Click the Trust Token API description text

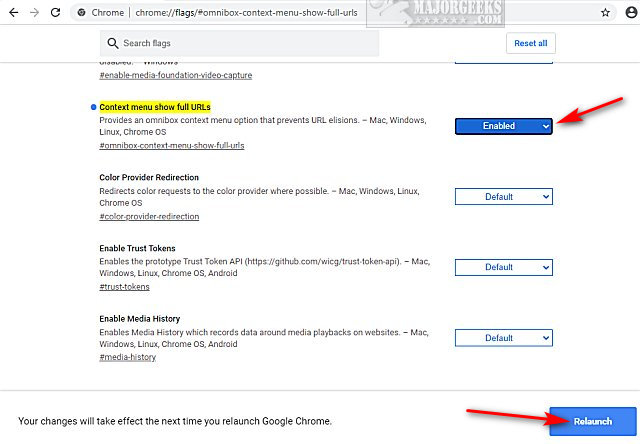[x=264, y=267]
